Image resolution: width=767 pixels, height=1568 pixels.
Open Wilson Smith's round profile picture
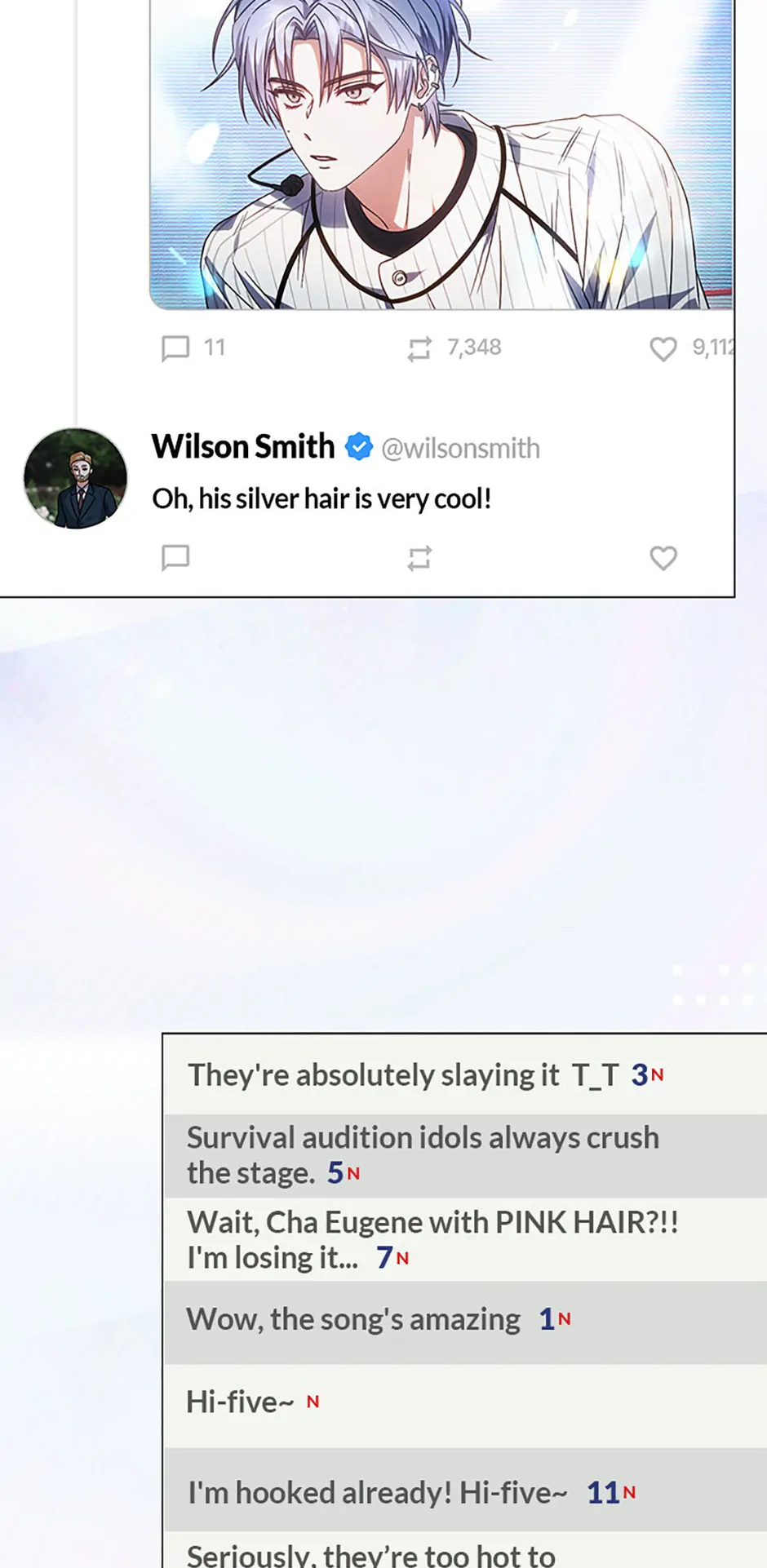pyautogui.click(x=75, y=478)
